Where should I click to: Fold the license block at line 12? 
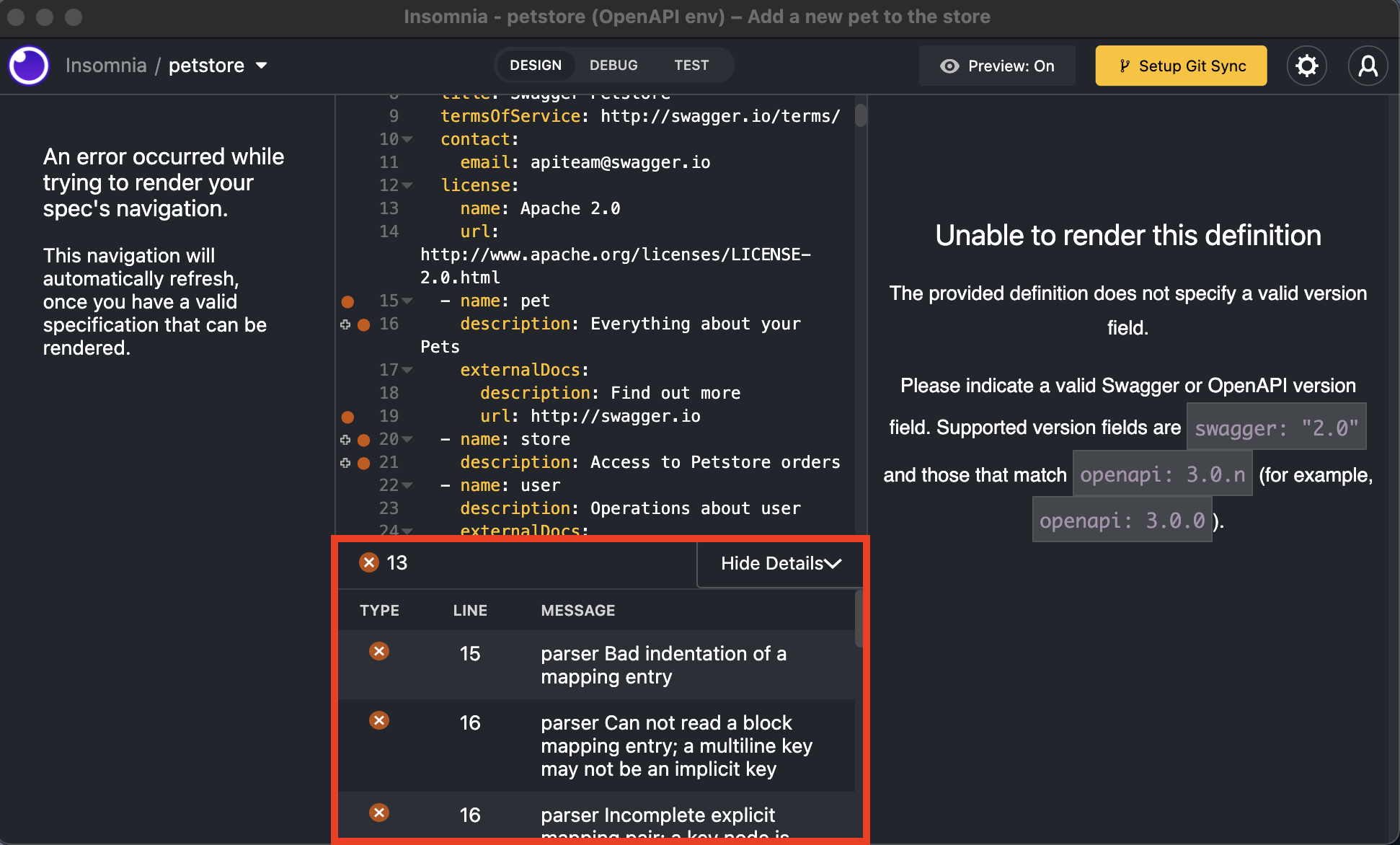[407, 185]
